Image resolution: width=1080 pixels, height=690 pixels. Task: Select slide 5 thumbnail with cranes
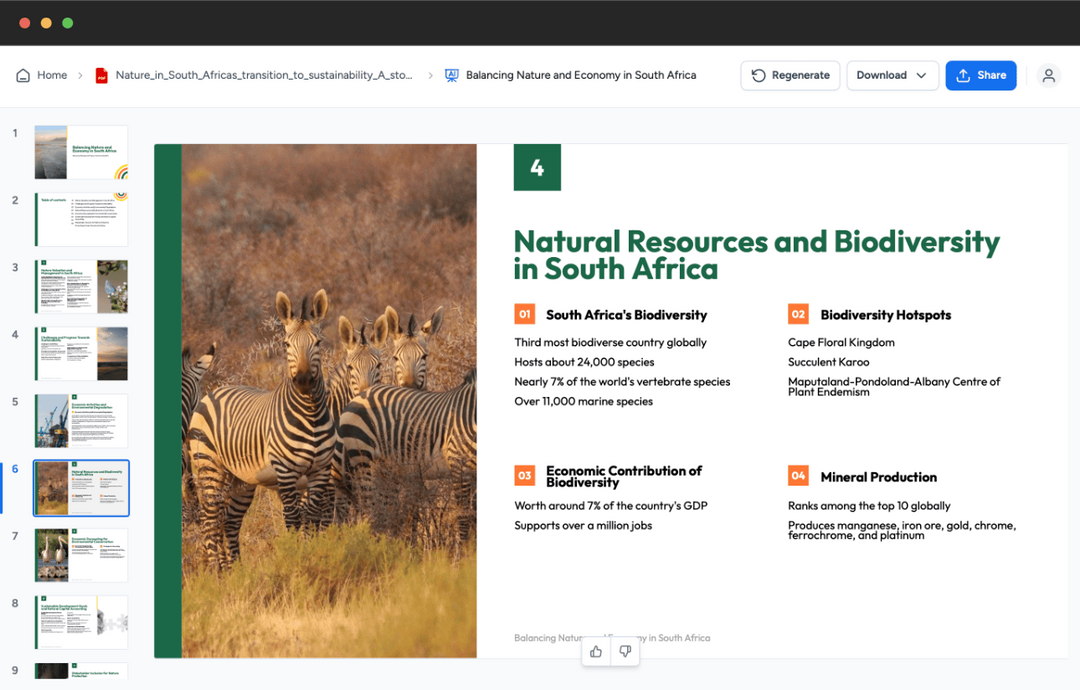(x=81, y=421)
